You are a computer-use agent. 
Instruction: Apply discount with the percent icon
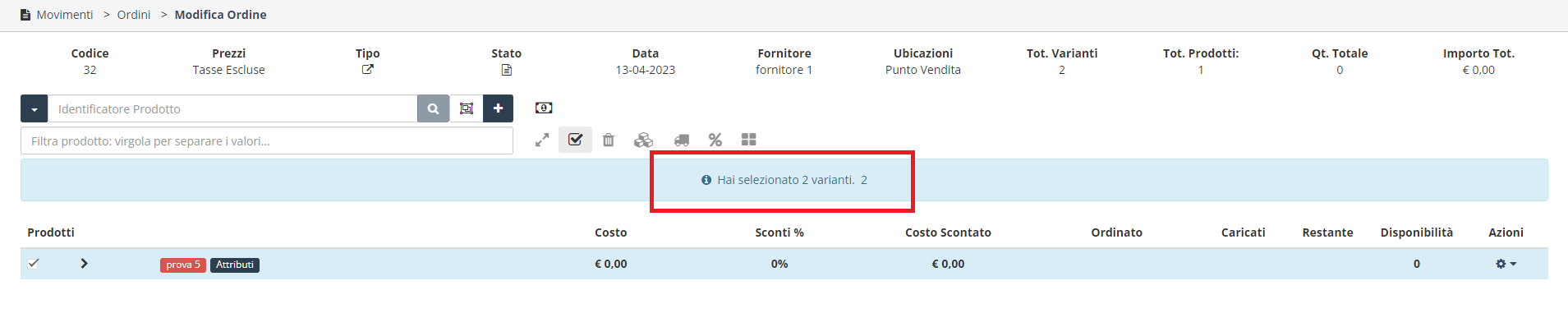715,140
